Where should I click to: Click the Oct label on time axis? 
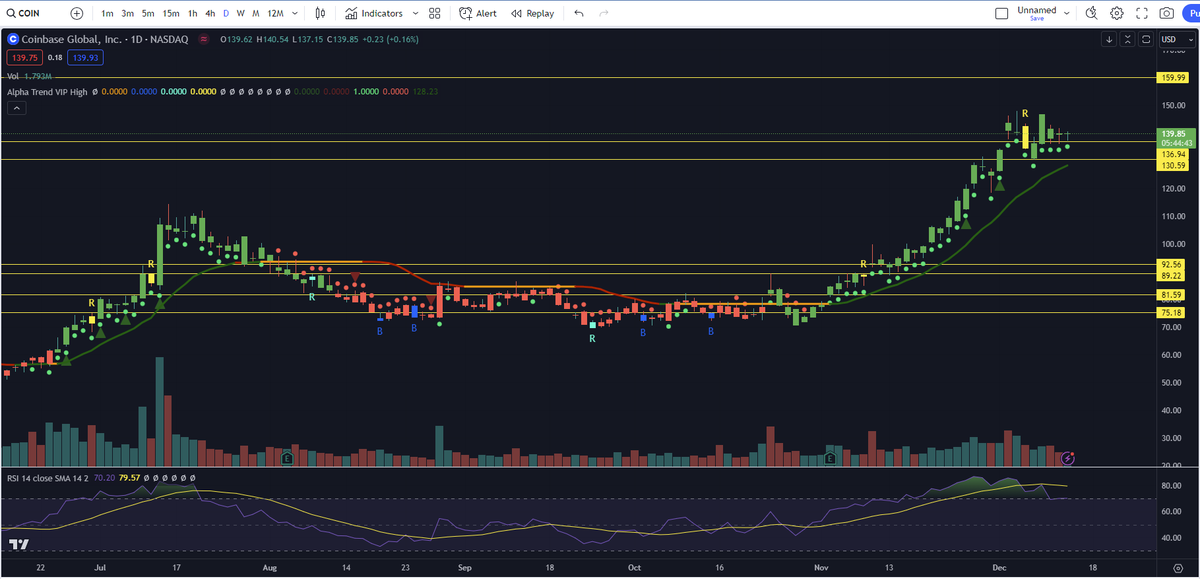coord(634,567)
